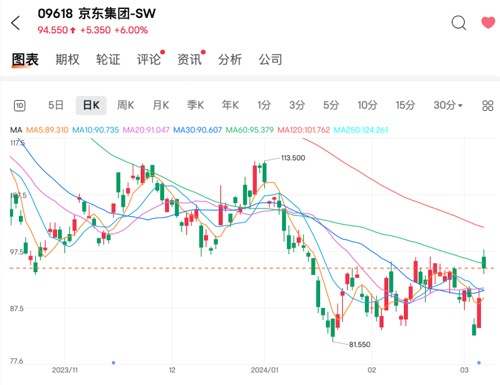The image size is (500, 385).
Task: Open the 资讯 tab
Action: pyautogui.click(x=189, y=60)
